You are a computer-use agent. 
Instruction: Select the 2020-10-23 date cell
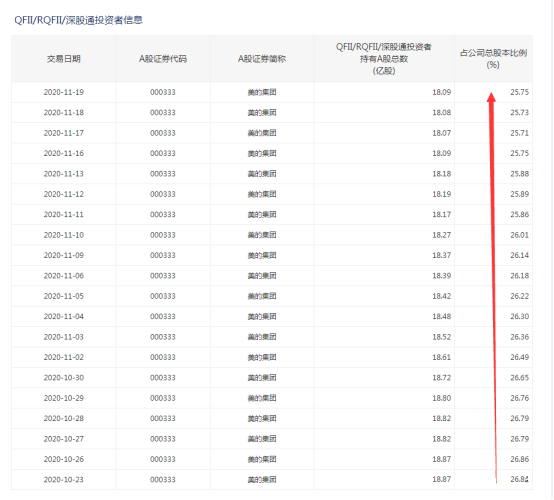click(64, 480)
